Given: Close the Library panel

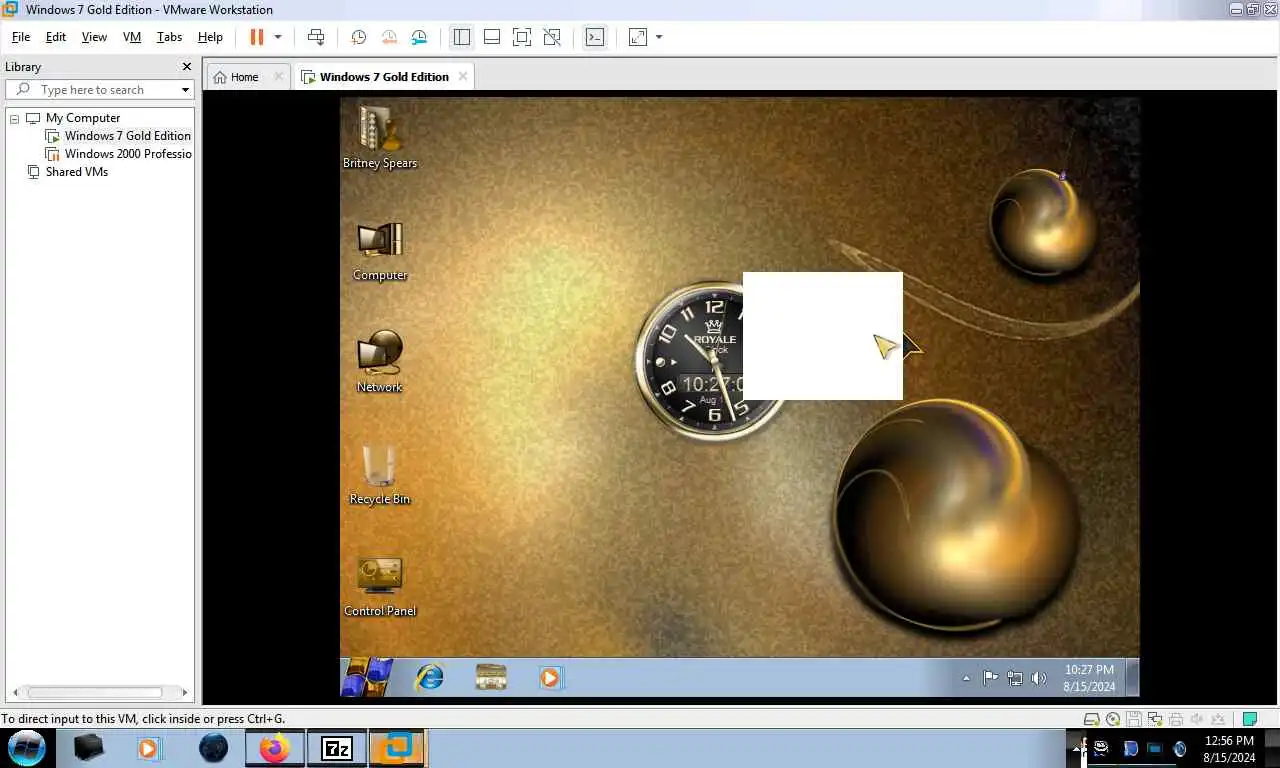Looking at the screenshot, I should pyautogui.click(x=186, y=67).
